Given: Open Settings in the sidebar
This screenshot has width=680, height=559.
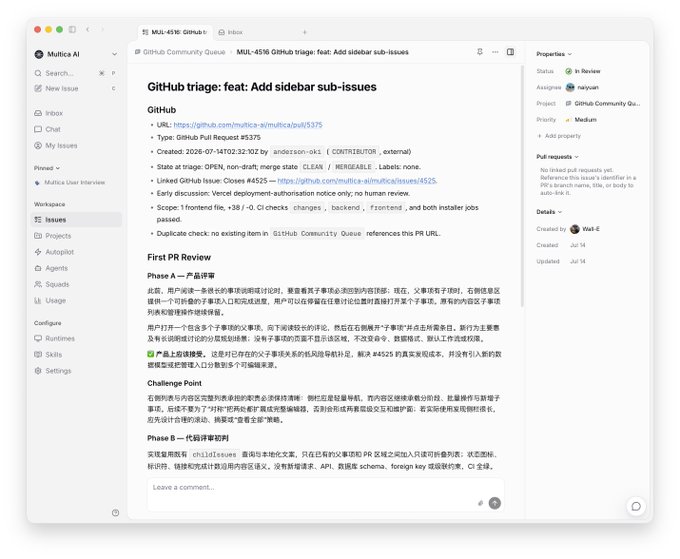Looking at the screenshot, I should pos(76,371).
